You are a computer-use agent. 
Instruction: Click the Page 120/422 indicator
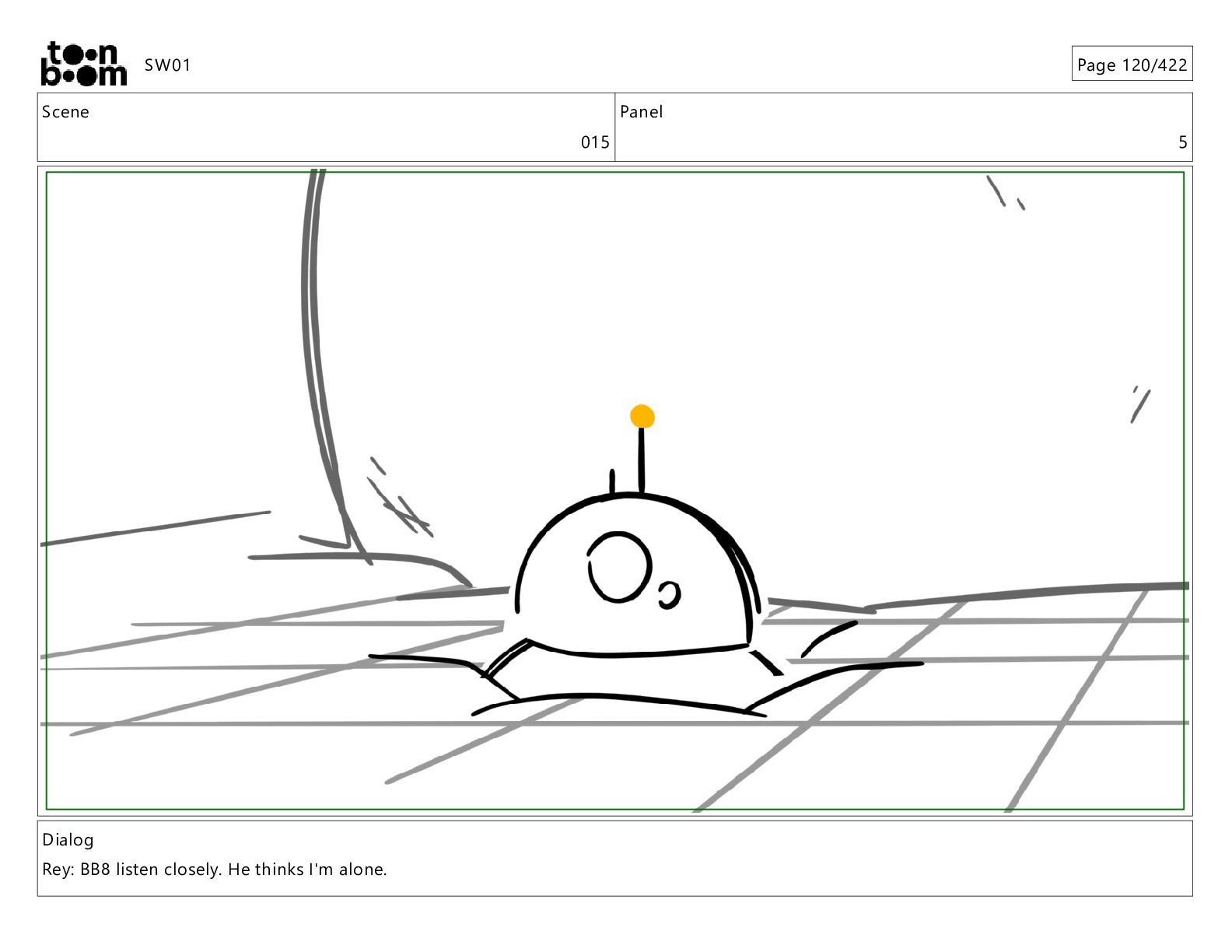pos(1132,65)
